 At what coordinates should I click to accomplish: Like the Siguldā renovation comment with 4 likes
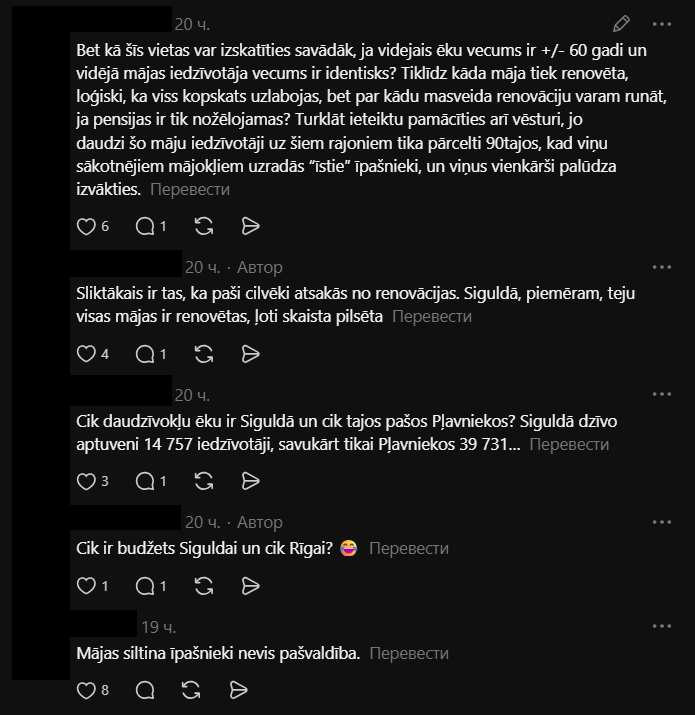(x=86, y=354)
